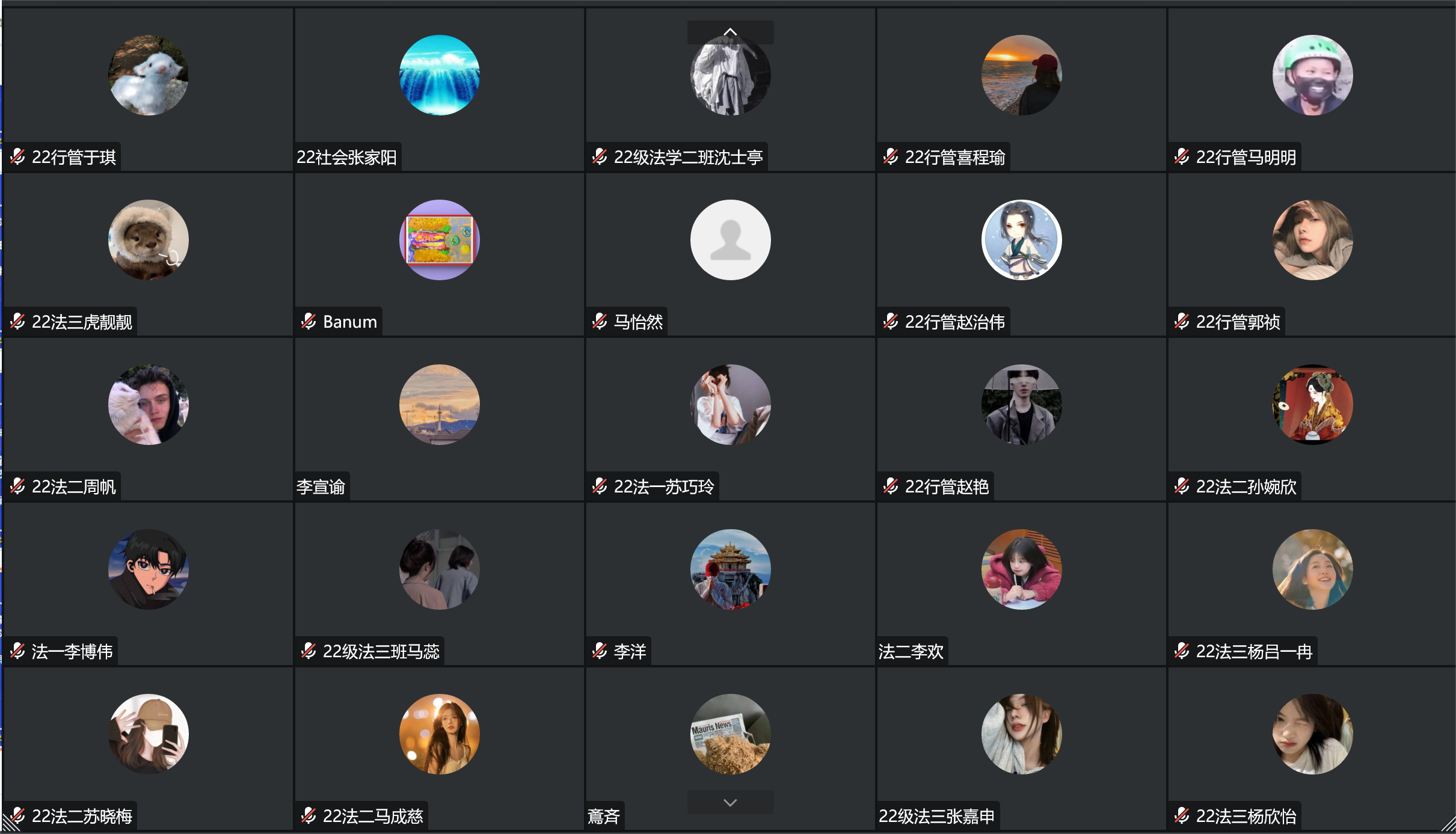Click the resize grip at bottom-right corner
This screenshot has width=1456, height=834.
[x=1448, y=826]
